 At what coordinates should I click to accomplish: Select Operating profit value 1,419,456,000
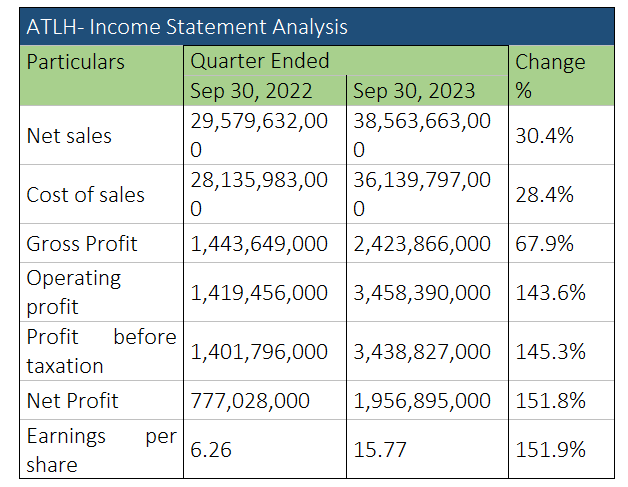pos(259,293)
